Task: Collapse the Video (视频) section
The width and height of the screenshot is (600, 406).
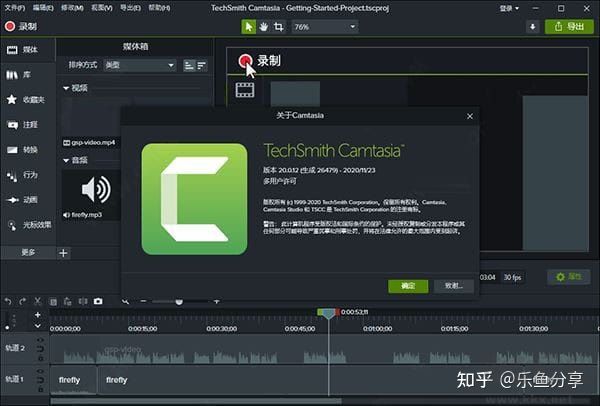Action: [x=66, y=88]
